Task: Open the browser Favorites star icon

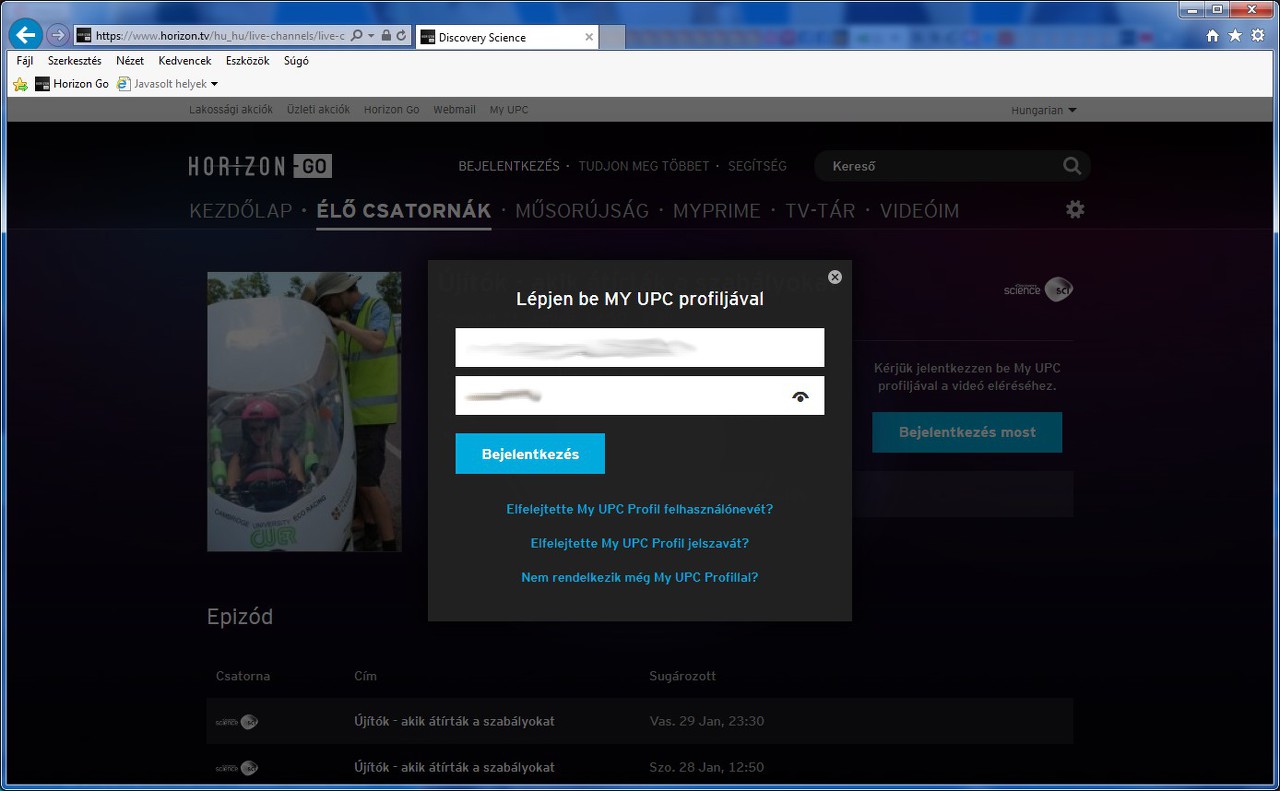Action: click(x=1235, y=36)
